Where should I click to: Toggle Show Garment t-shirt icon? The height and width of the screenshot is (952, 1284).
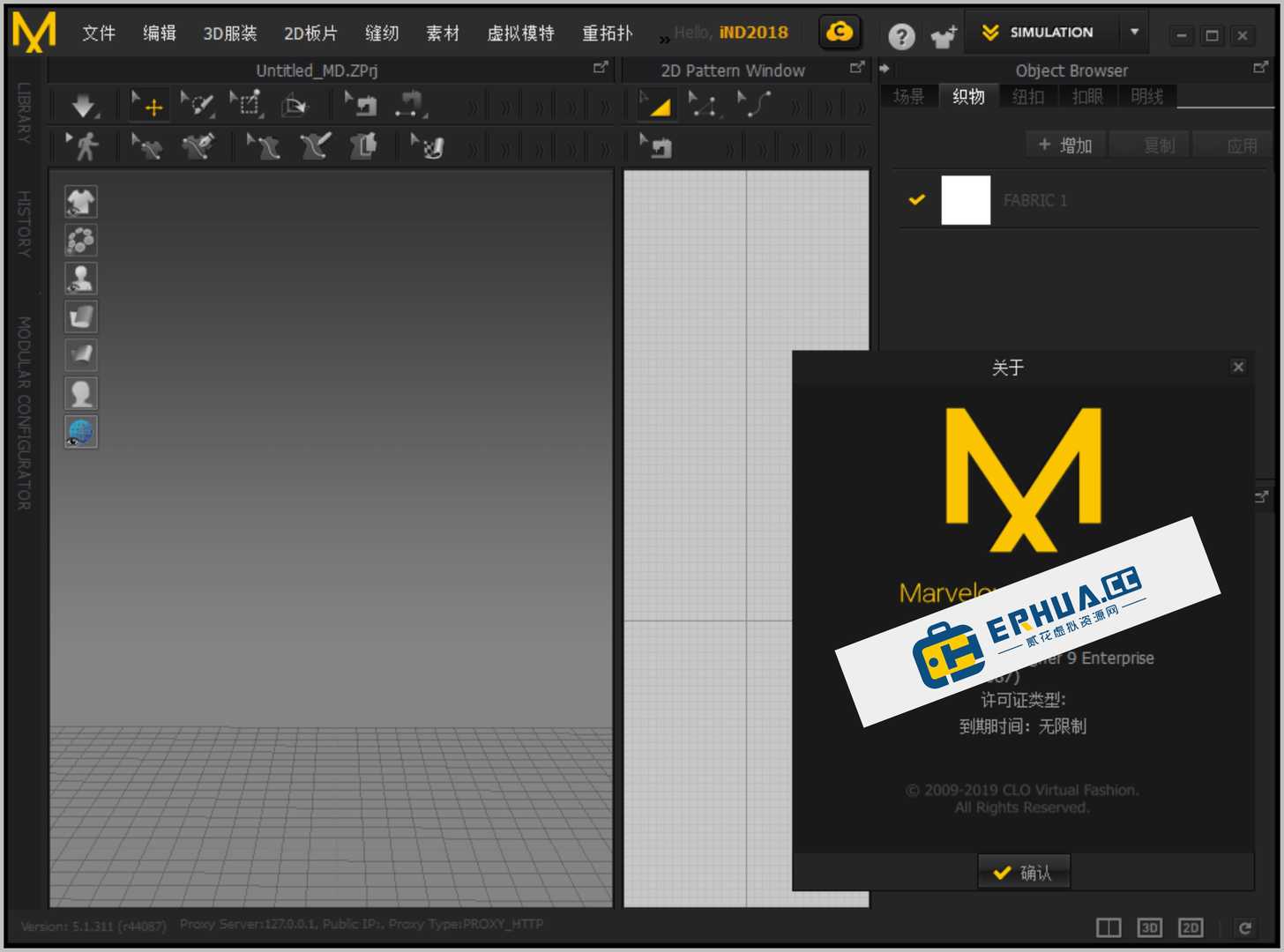(81, 202)
